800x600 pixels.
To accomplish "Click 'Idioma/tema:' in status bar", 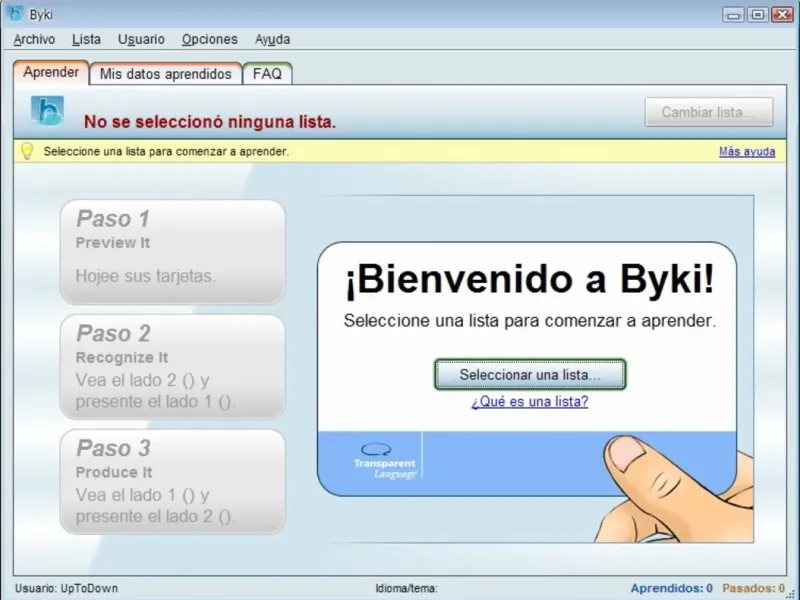I will tap(407, 588).
